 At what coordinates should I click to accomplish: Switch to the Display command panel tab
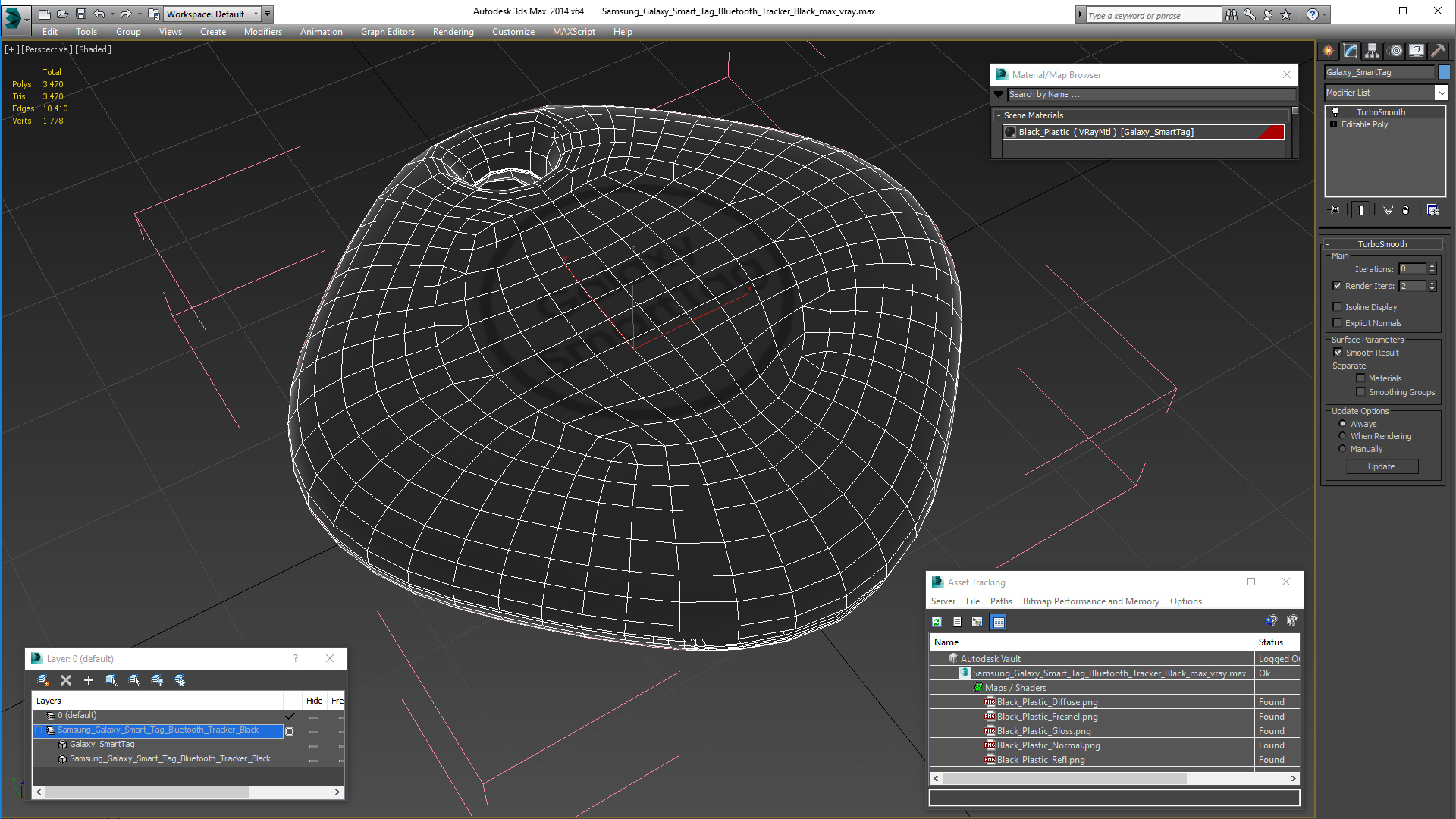tap(1417, 51)
